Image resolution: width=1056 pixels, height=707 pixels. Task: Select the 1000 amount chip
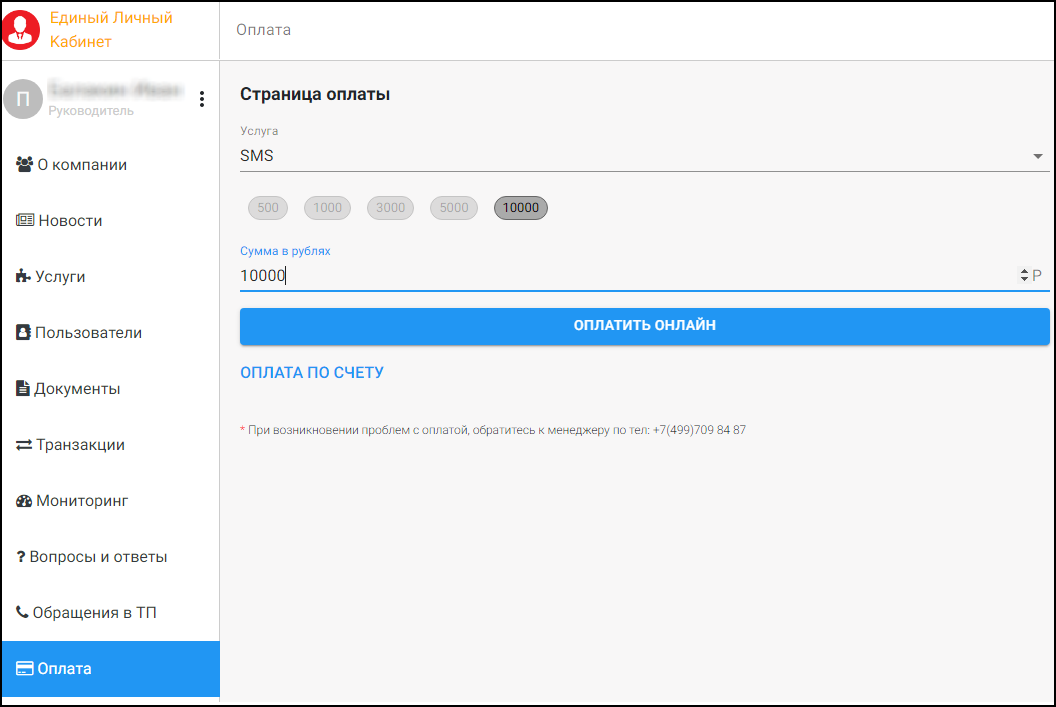[x=327, y=208]
